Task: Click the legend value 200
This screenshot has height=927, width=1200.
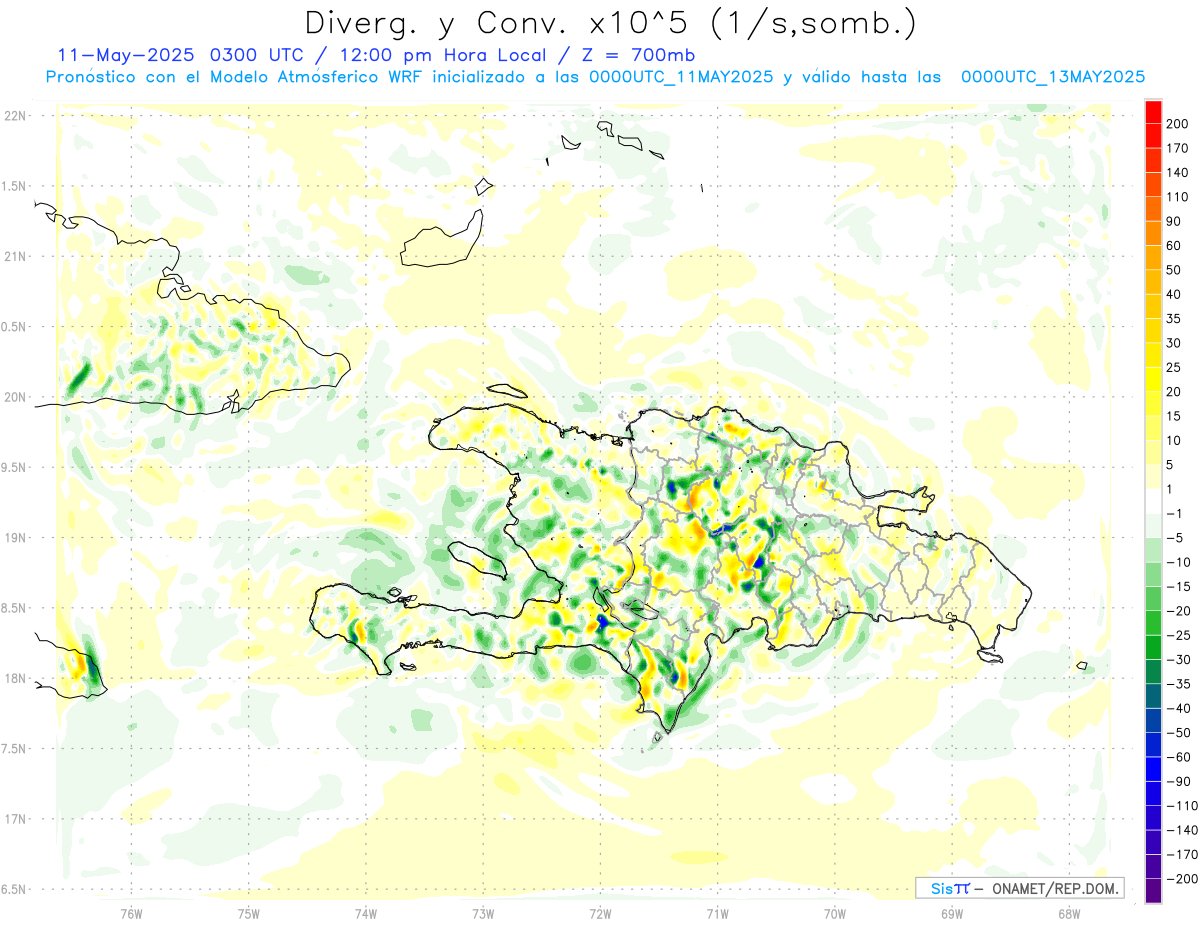Action: (x=1178, y=124)
